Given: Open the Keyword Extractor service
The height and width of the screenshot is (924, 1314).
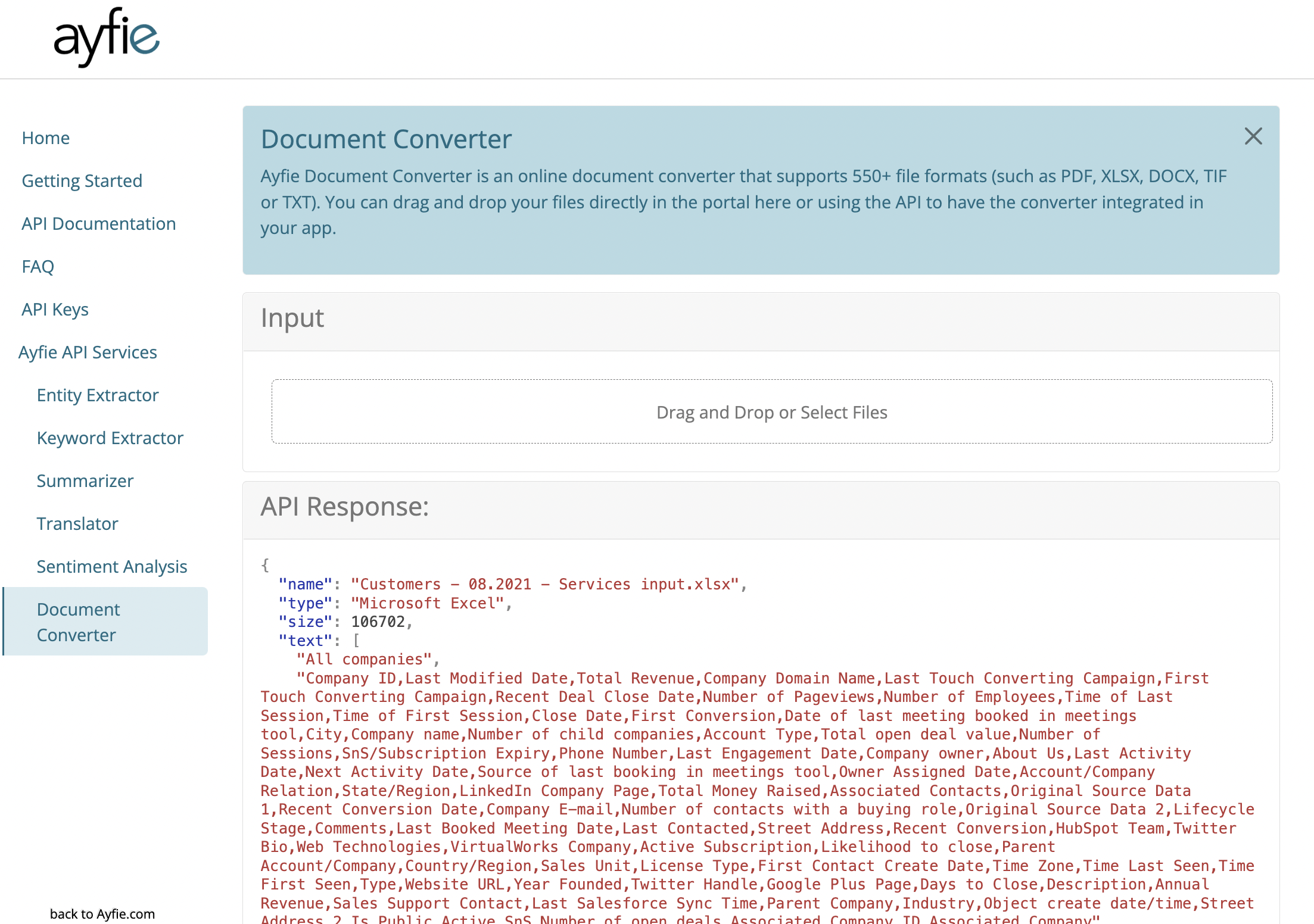Looking at the screenshot, I should point(110,438).
